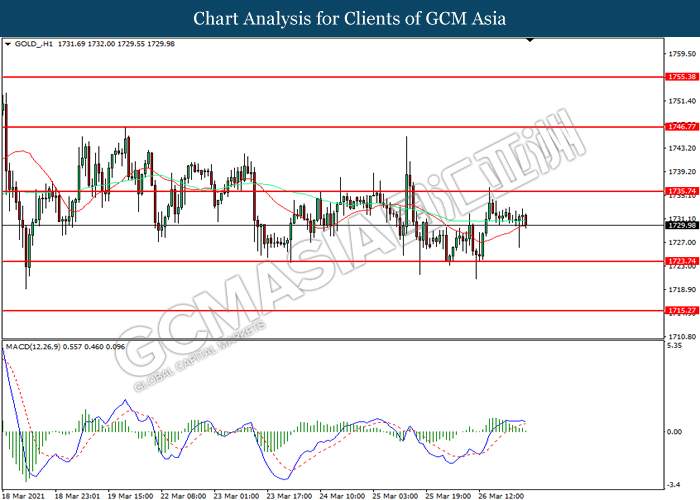Select the 1723.74 red price label
The image size is (700, 500).
tap(682, 261)
